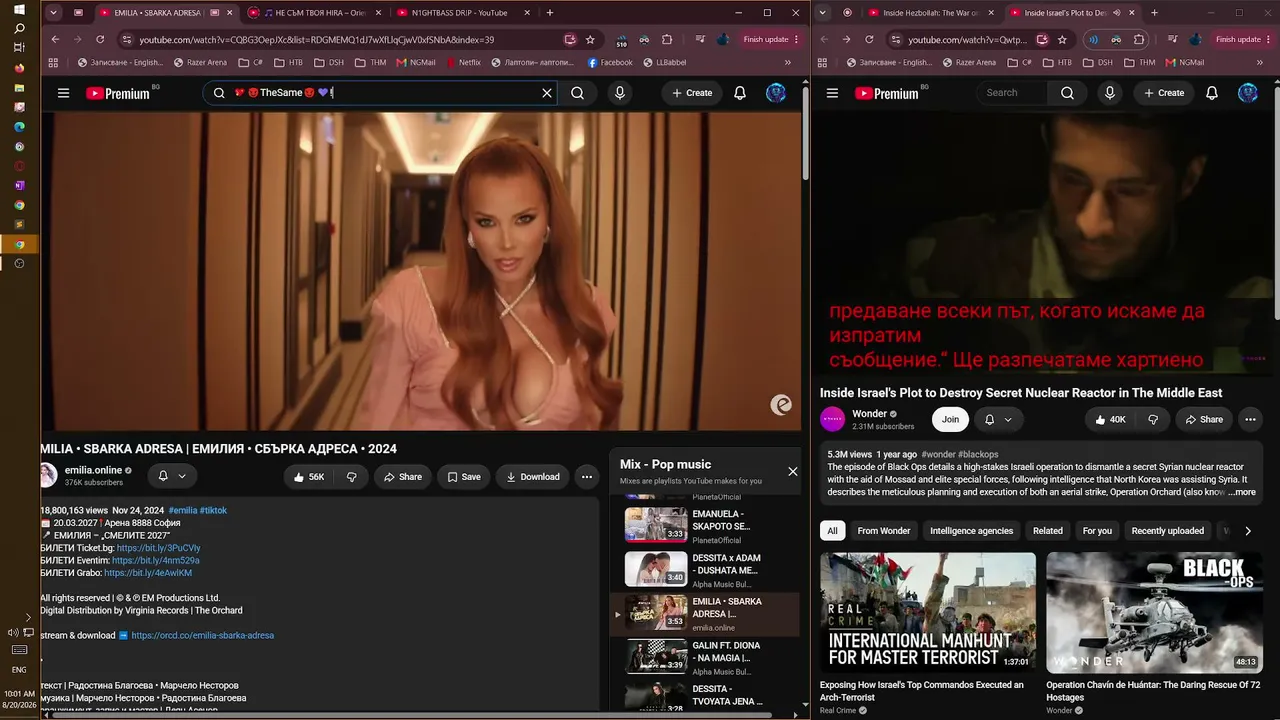
Task: Mute the Inside Israel's Plot tab audio
Action: (1116, 13)
